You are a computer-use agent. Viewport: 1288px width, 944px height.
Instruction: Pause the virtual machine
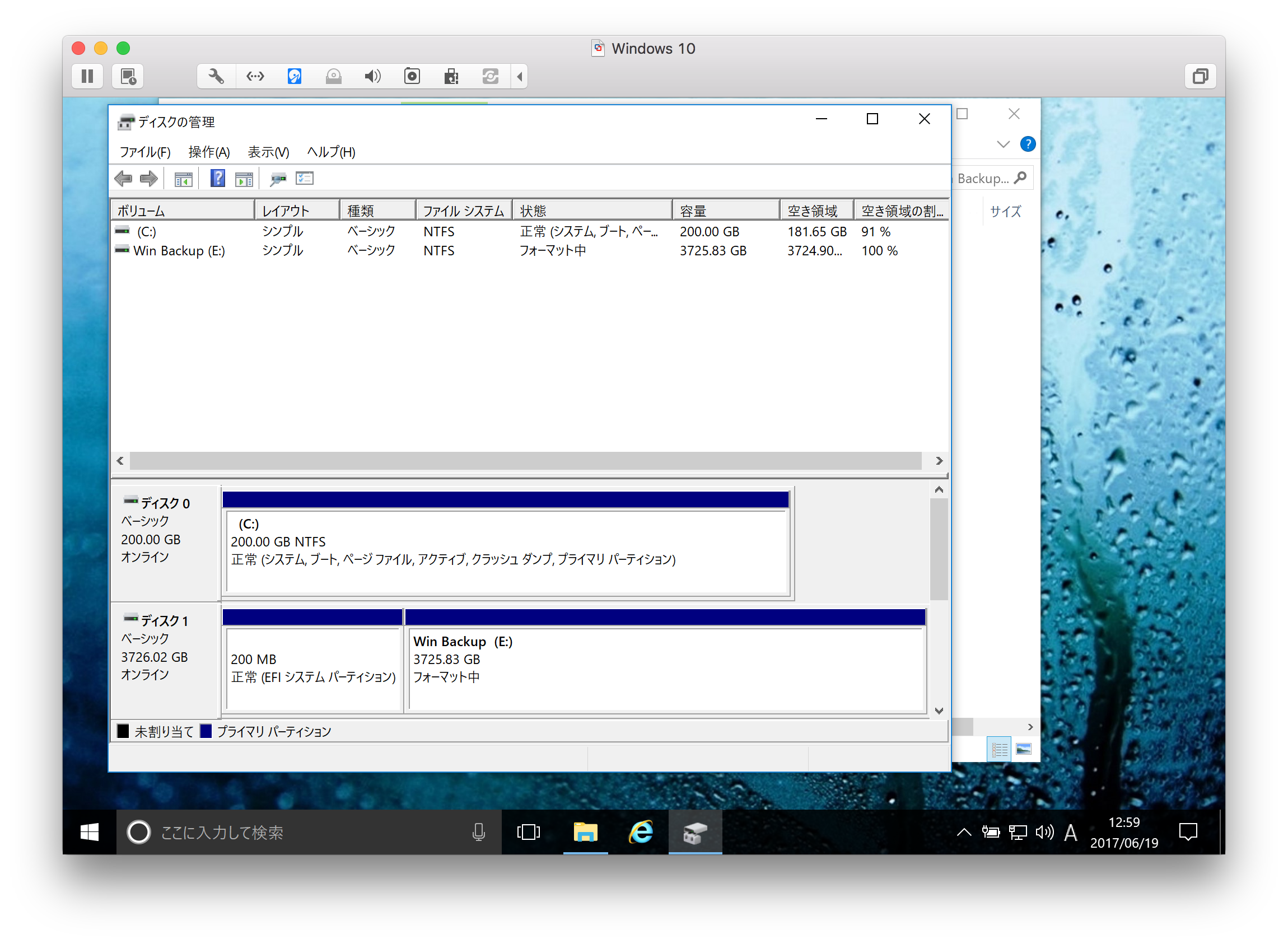click(x=87, y=77)
